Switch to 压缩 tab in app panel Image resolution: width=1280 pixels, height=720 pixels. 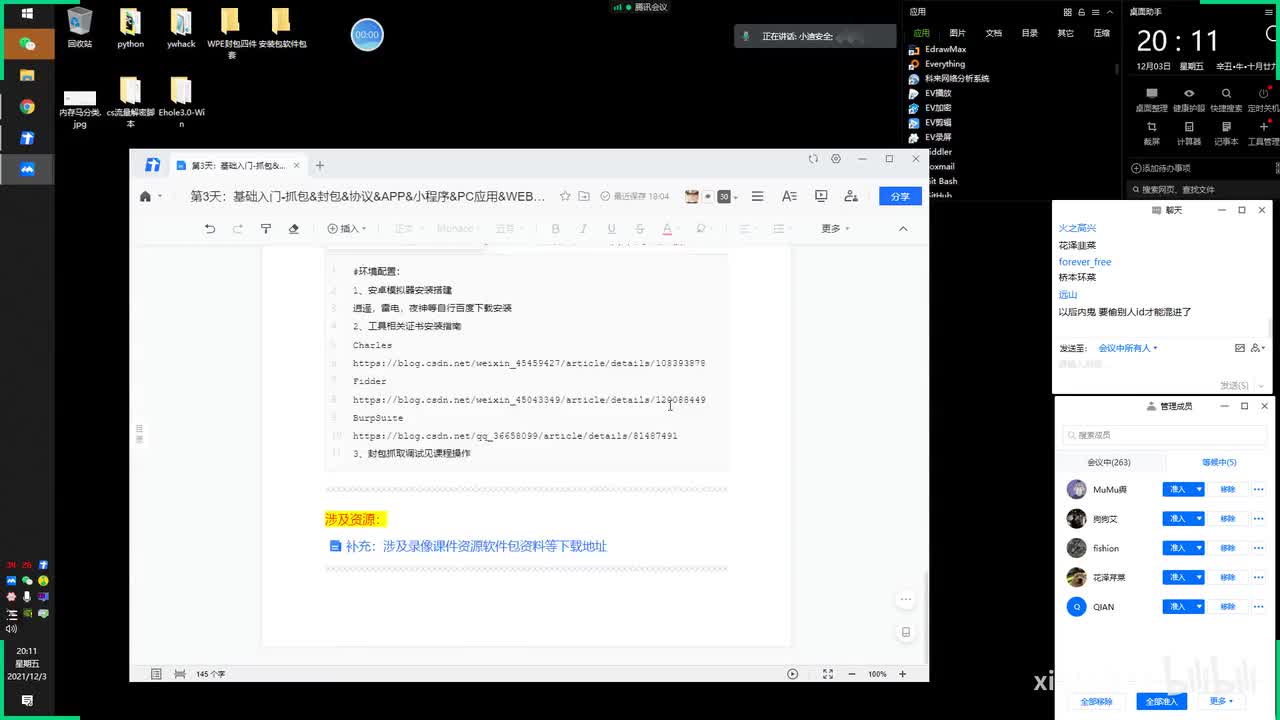(x=1101, y=33)
